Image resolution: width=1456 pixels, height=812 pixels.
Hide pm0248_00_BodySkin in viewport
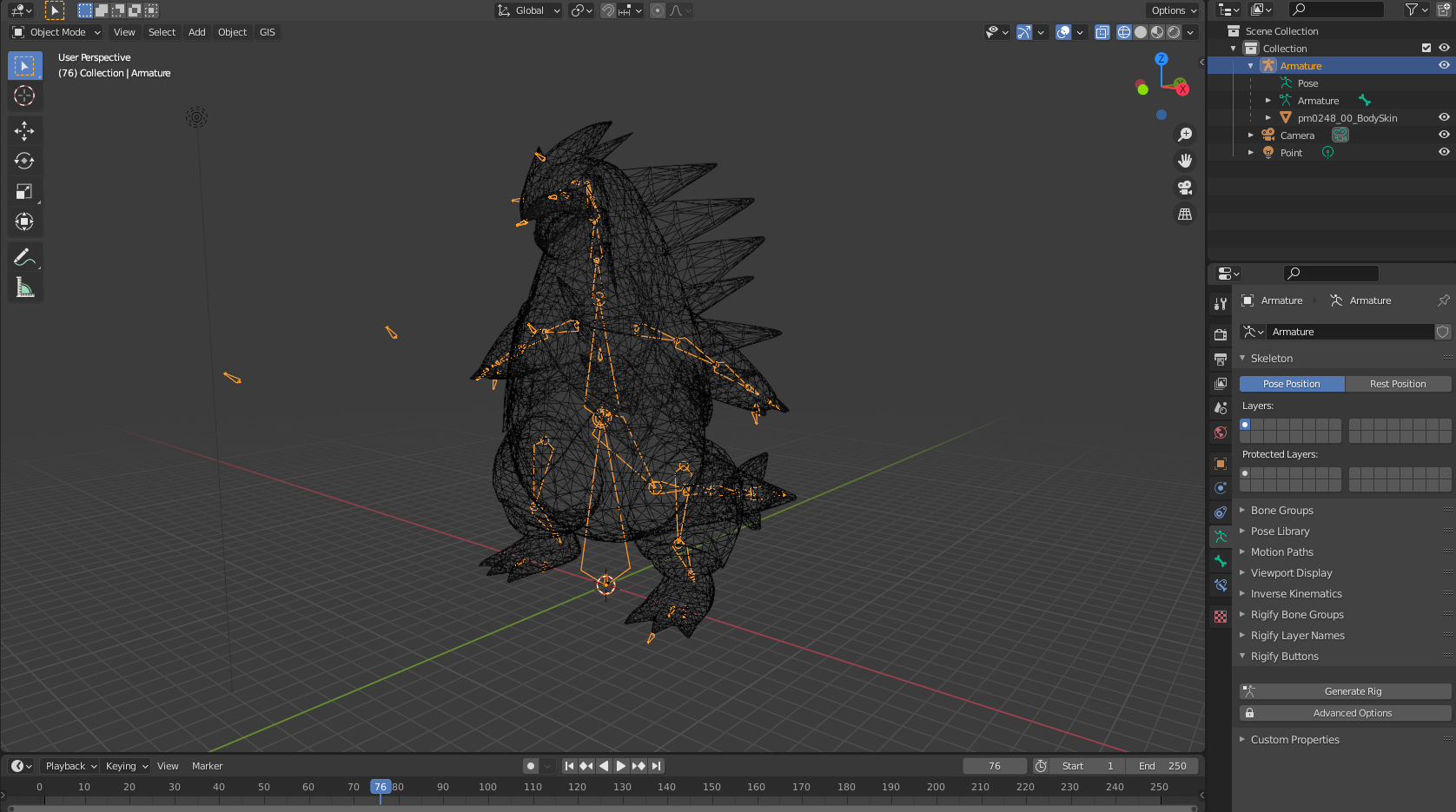click(x=1444, y=117)
